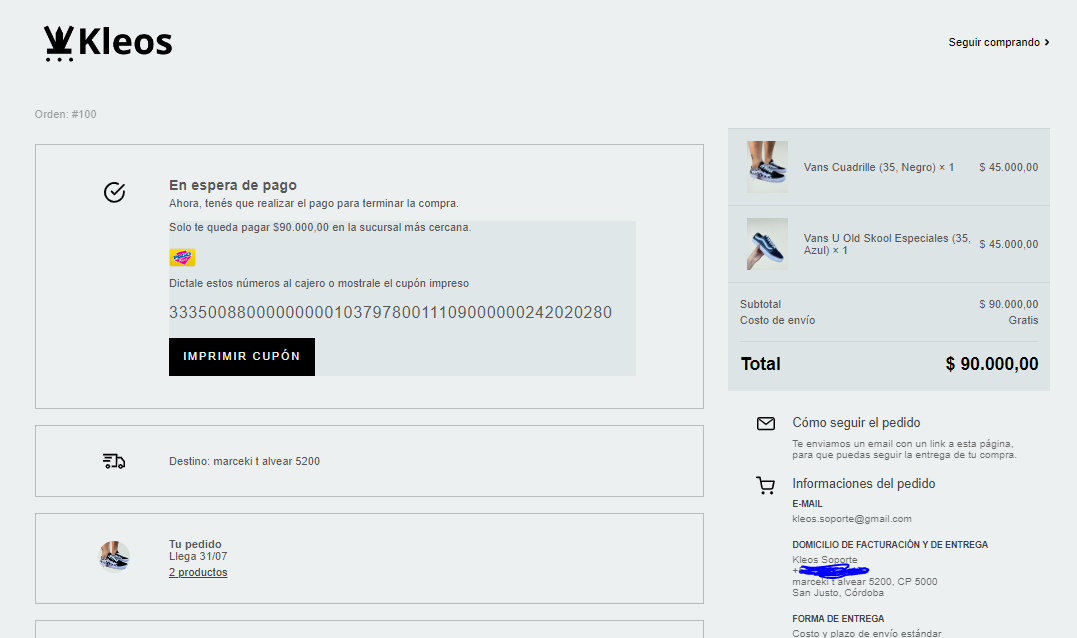The width and height of the screenshot is (1077, 638).
Task: Click the delivery truck shipping icon
Action: pos(114,462)
